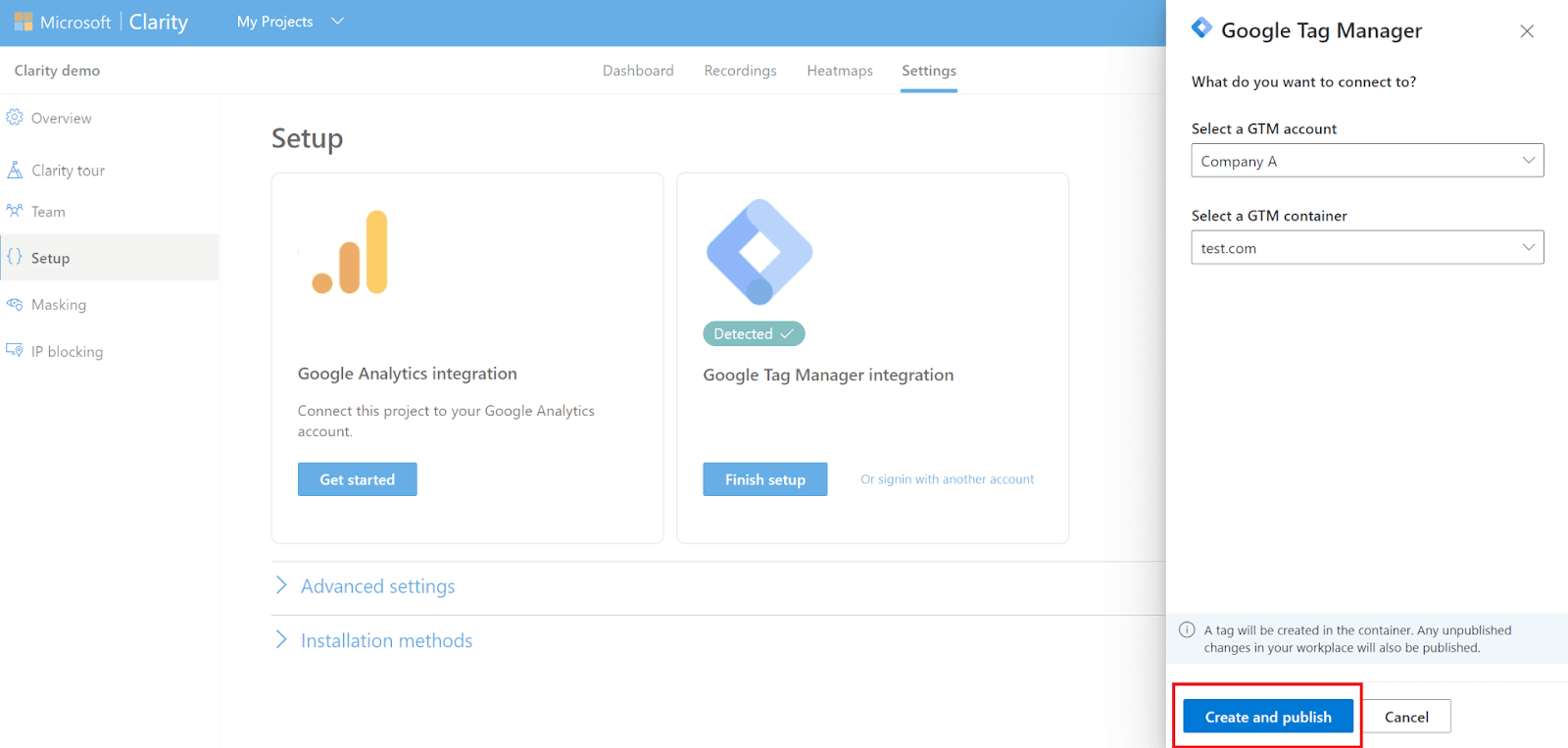Image resolution: width=1568 pixels, height=748 pixels.
Task: Click the Team people icon in sidebar
Action: [15, 211]
